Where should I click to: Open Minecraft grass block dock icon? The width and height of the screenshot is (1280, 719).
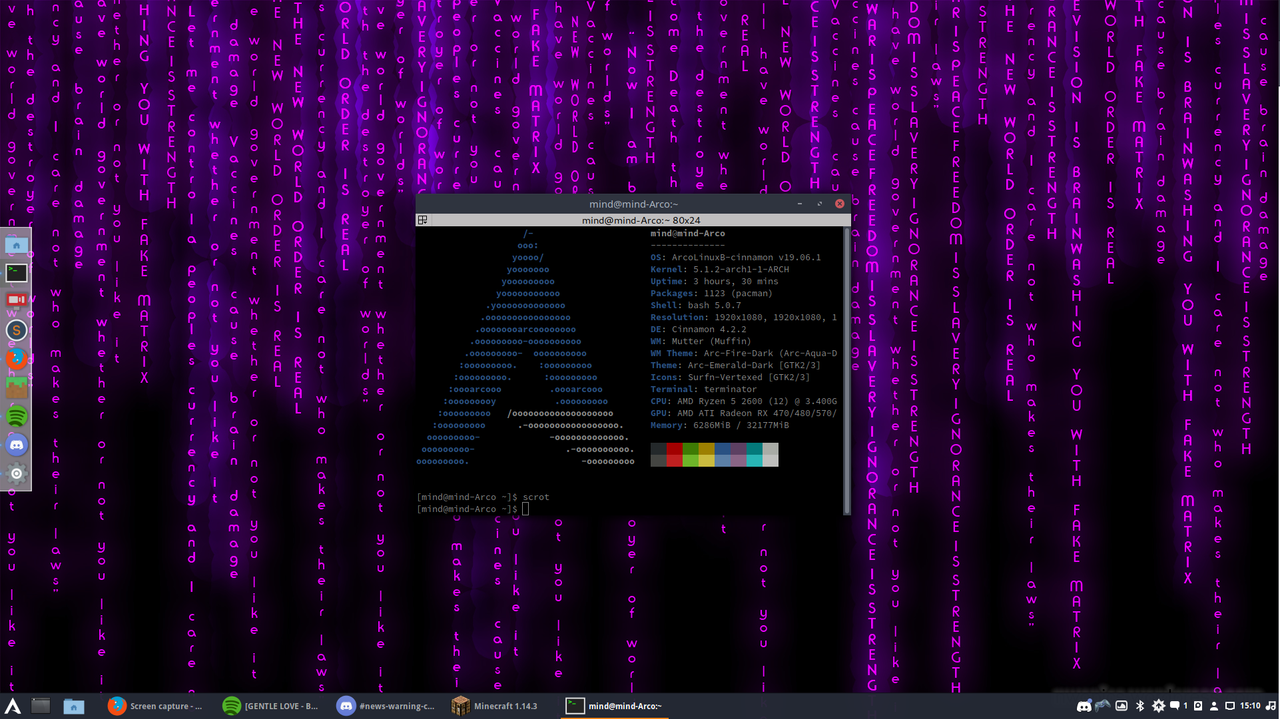[16, 387]
